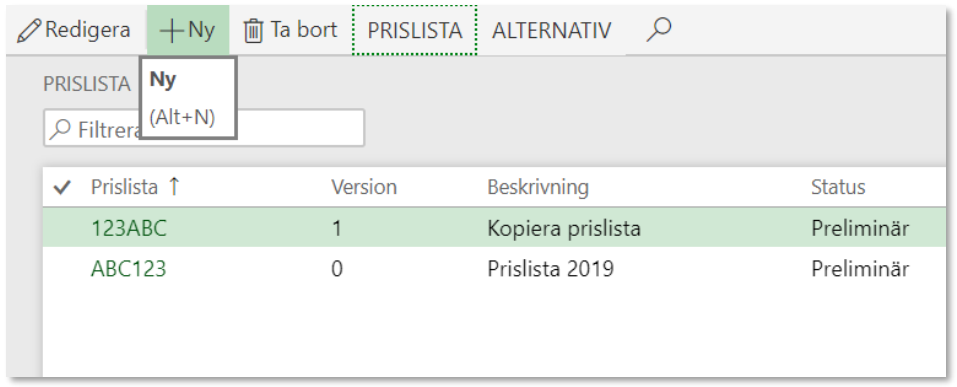This screenshot has height=387, width=957.
Task: Open the 123ABC price list link
Action: tap(129, 228)
